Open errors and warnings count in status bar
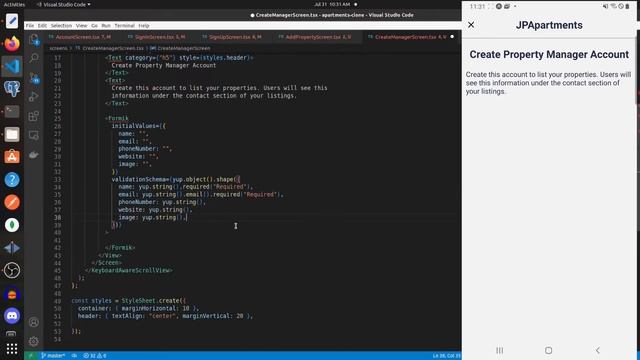This screenshot has height=360, width=640. [95, 356]
